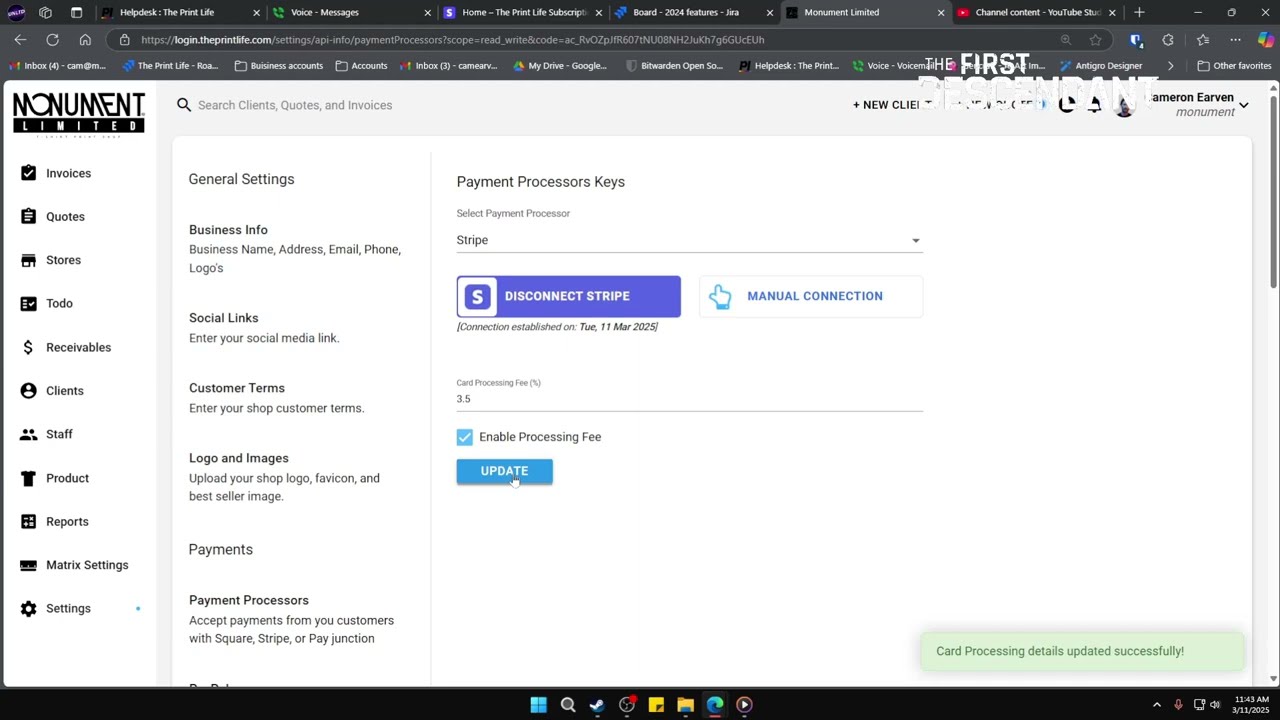Open the Select Payment Processor dropdown
The width and height of the screenshot is (1280, 720).
[689, 240]
